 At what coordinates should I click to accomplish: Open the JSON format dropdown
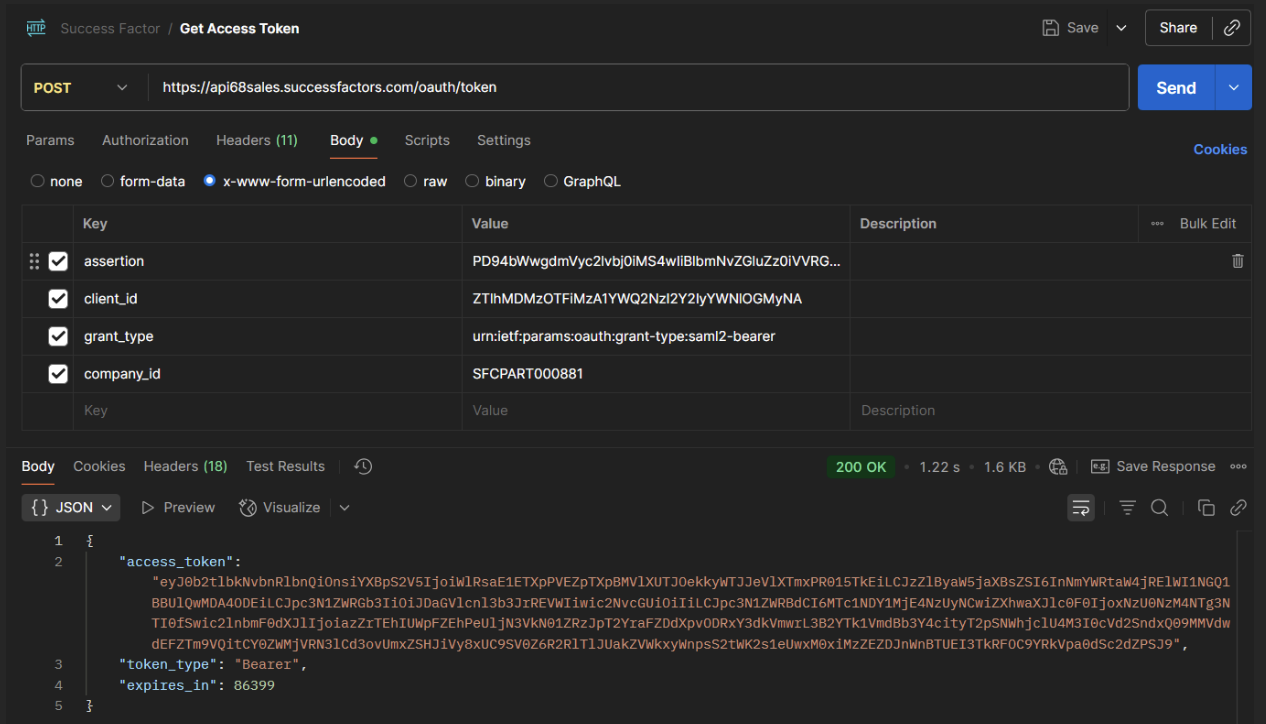[x=71, y=508]
